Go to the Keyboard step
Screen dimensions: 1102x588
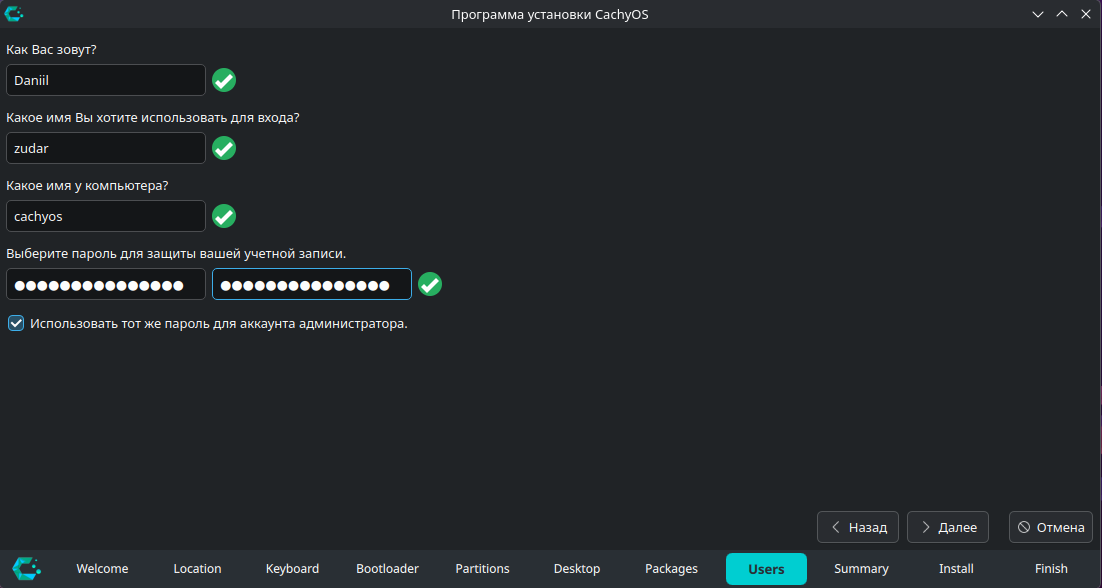pos(292,568)
